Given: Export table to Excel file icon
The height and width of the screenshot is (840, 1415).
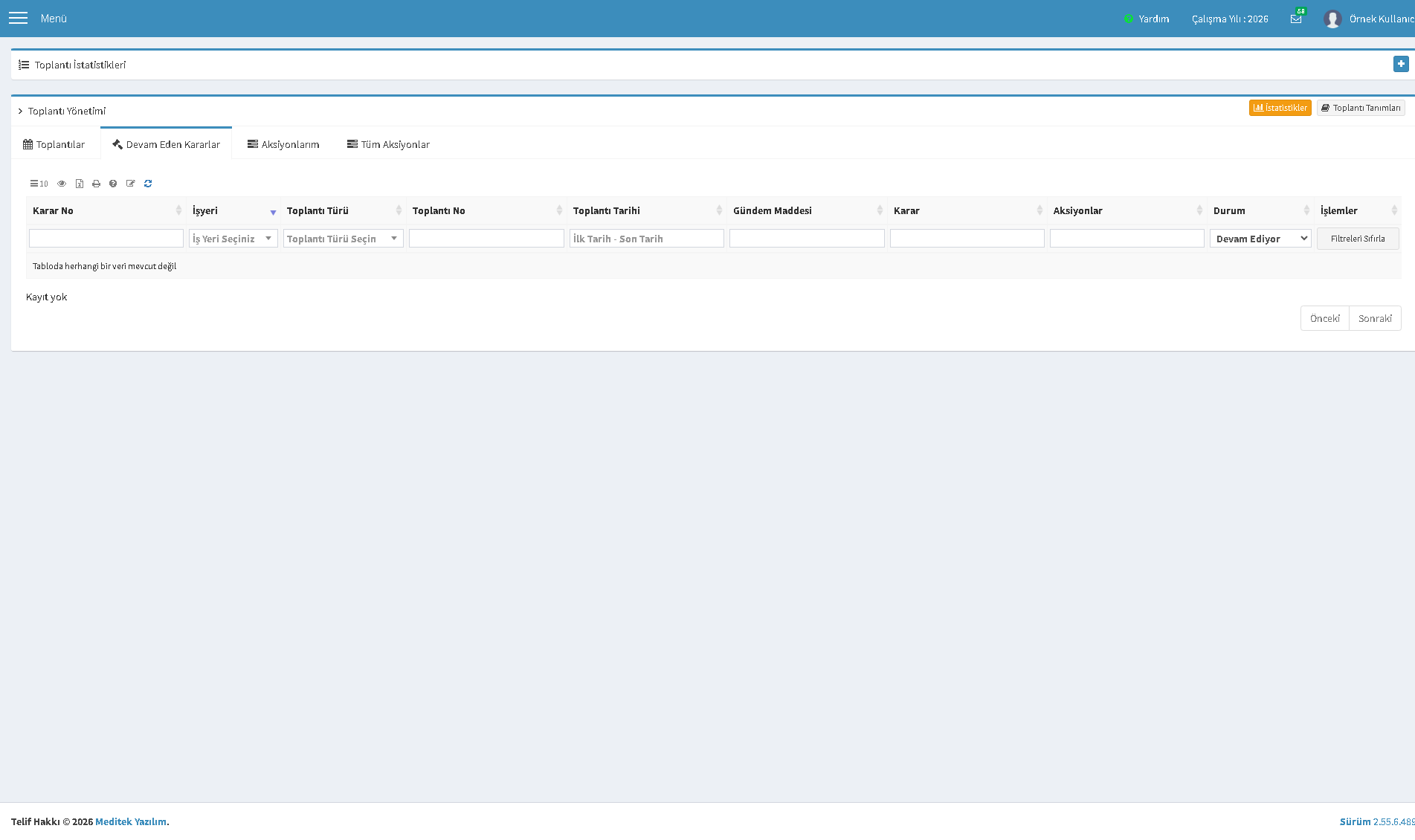Looking at the screenshot, I should [80, 184].
